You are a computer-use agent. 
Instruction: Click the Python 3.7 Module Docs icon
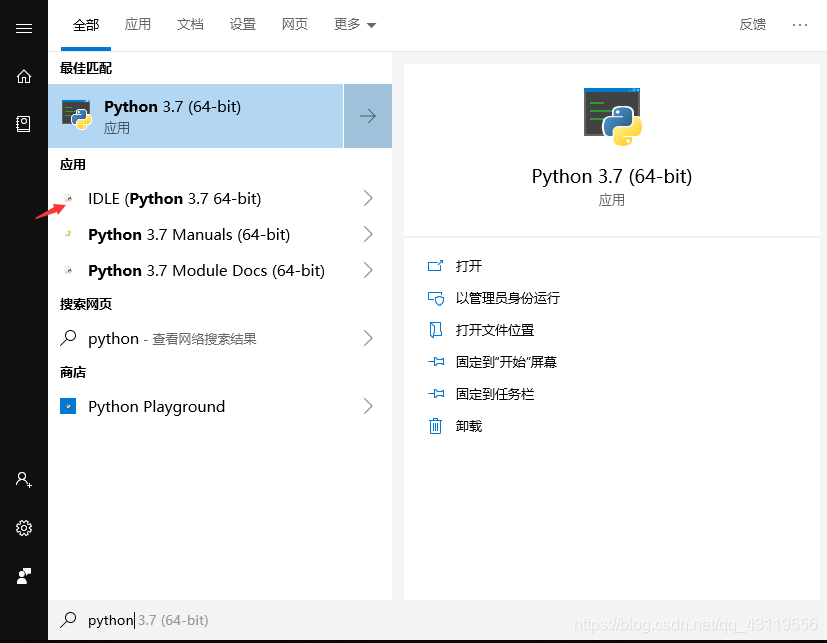click(68, 270)
